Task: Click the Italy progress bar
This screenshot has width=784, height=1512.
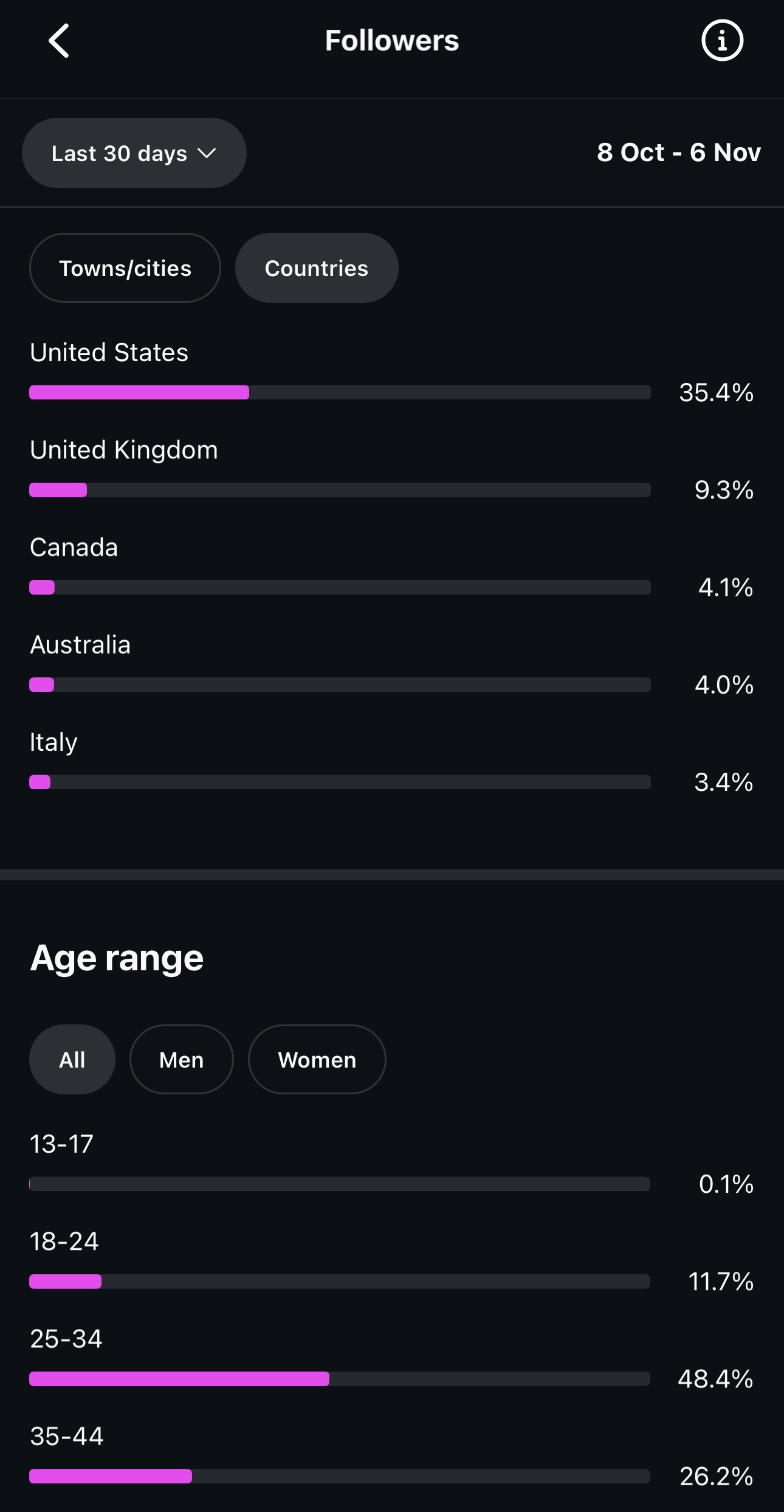Action: (340, 782)
